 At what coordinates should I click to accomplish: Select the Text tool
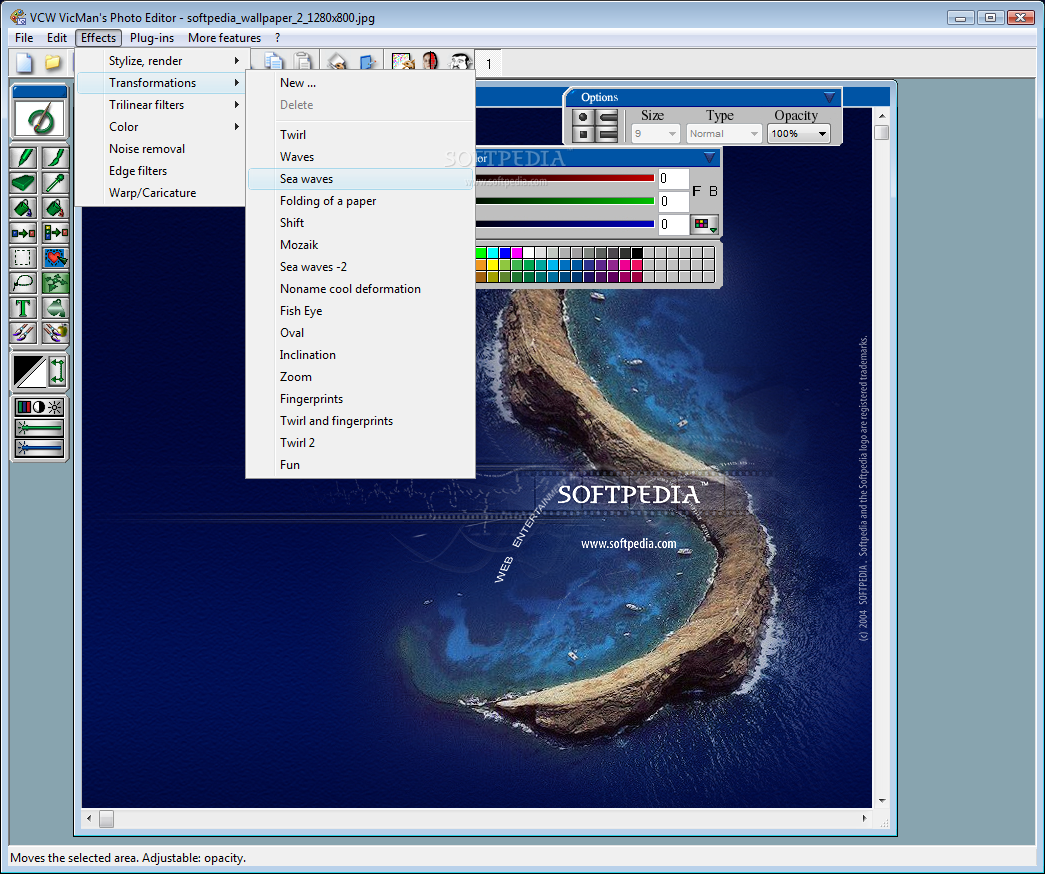(x=23, y=308)
